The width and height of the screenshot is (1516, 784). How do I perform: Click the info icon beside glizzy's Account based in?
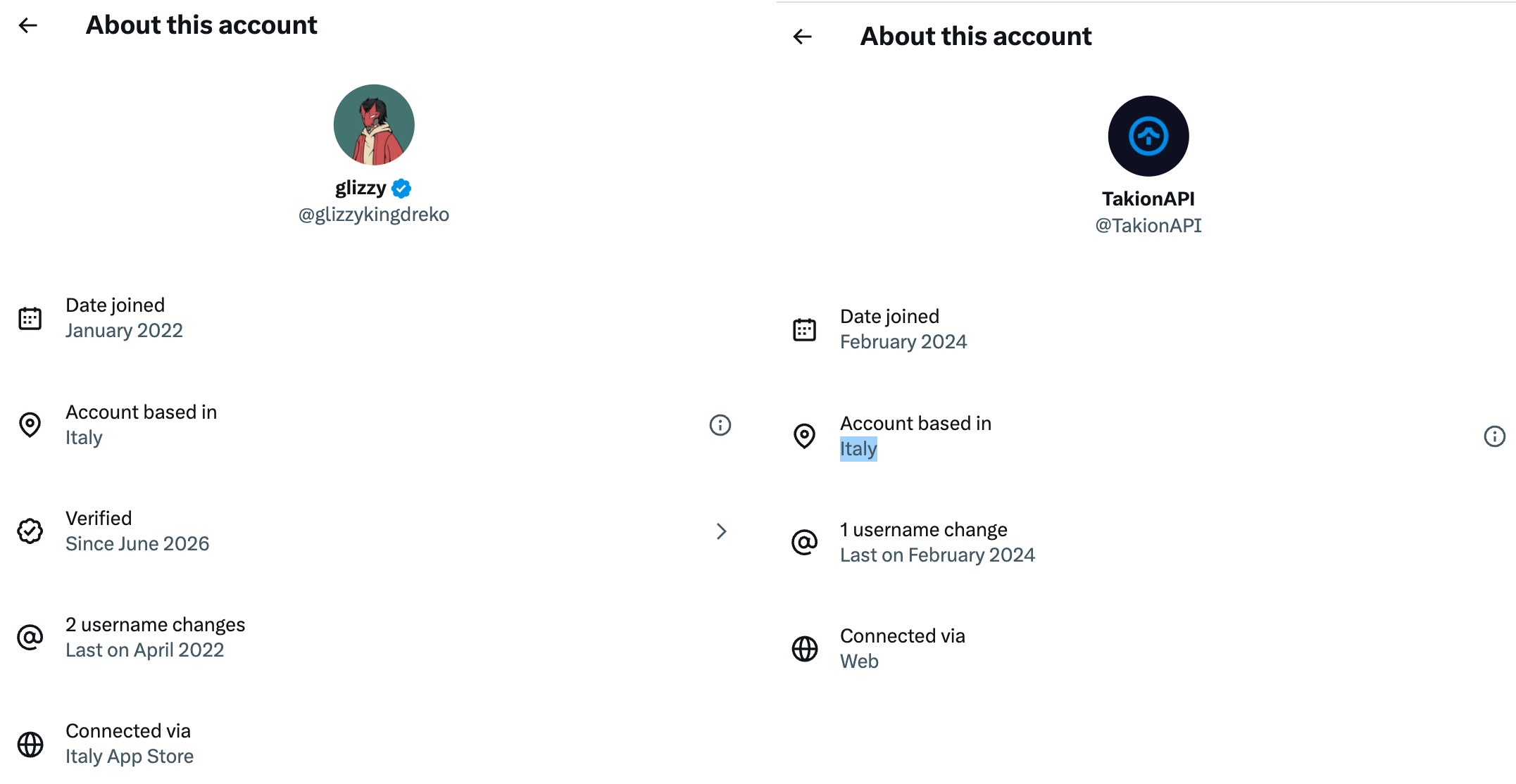point(720,425)
